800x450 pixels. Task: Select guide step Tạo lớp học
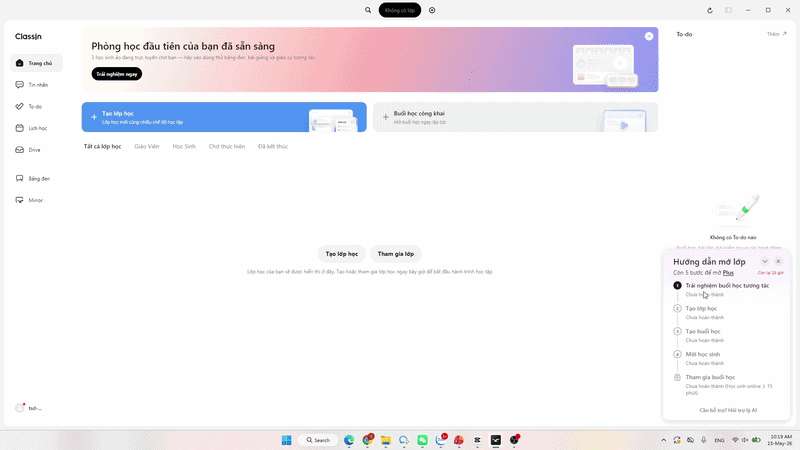(701, 309)
